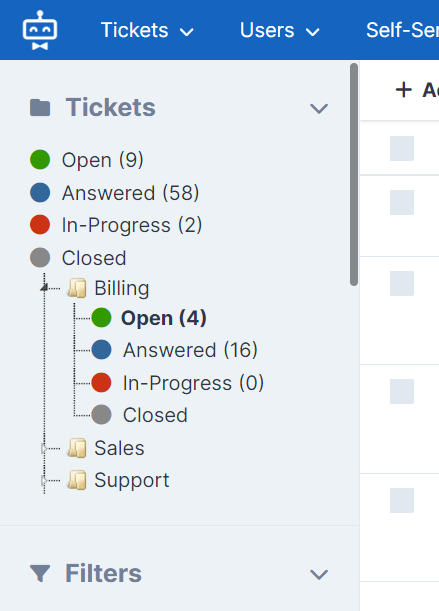This screenshot has height=611, width=439.
Task: Select Billing Answered (16) tickets
Action: pyautogui.click(x=190, y=350)
